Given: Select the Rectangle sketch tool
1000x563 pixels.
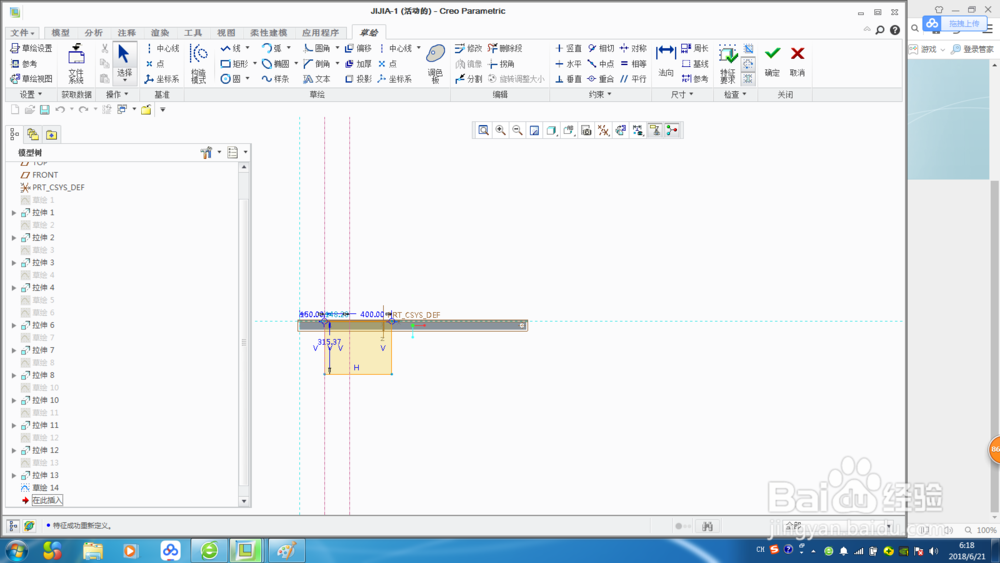Looking at the screenshot, I should coord(234,64).
